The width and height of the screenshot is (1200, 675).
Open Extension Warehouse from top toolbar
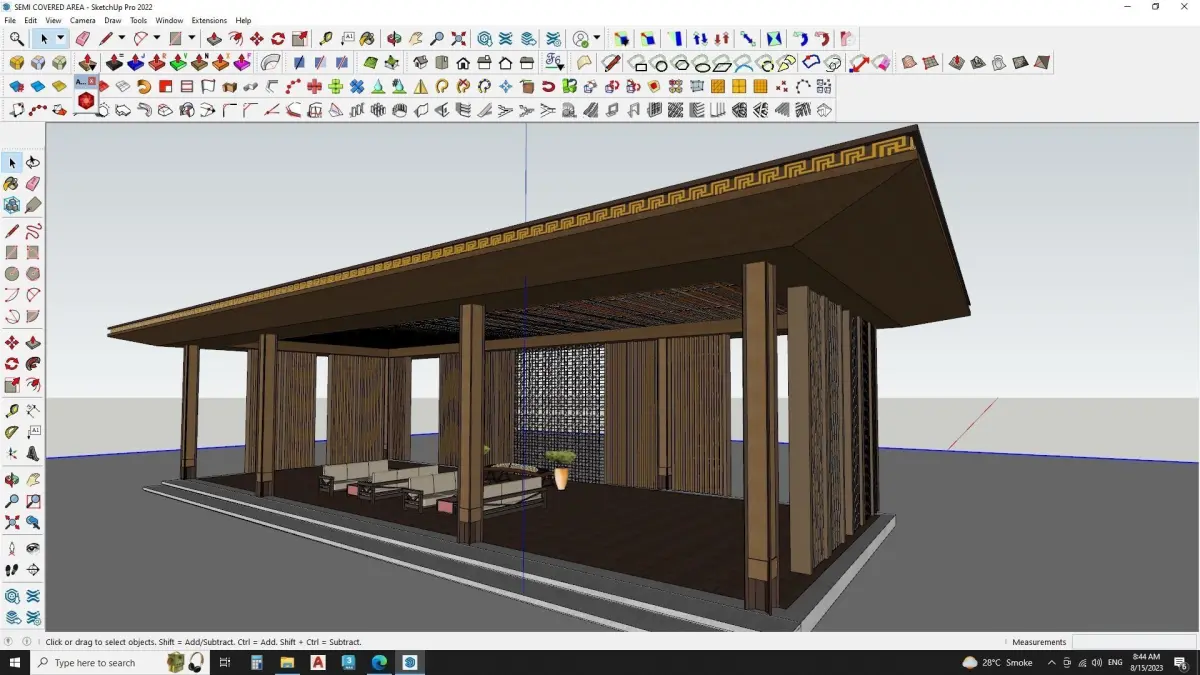pos(506,38)
